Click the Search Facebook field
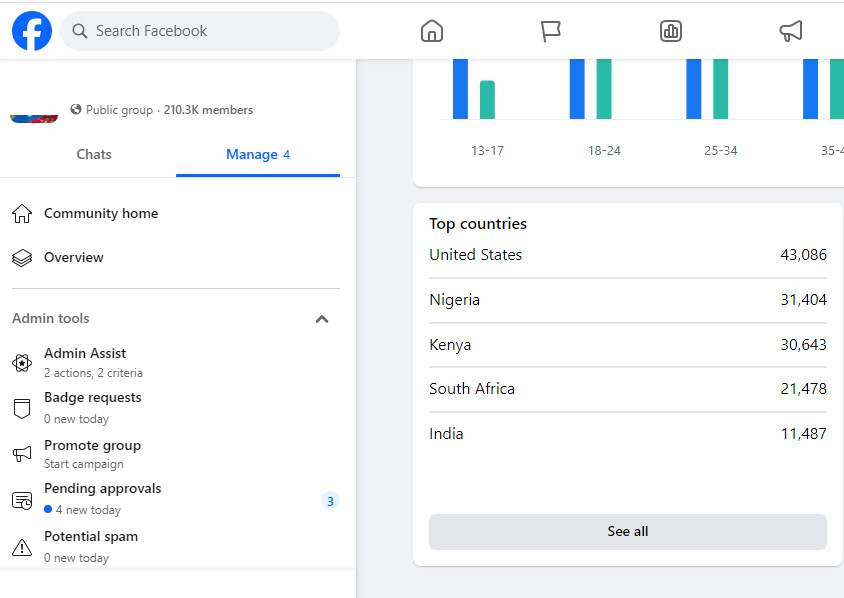Viewport: 844px width, 598px height. pyautogui.click(x=200, y=31)
